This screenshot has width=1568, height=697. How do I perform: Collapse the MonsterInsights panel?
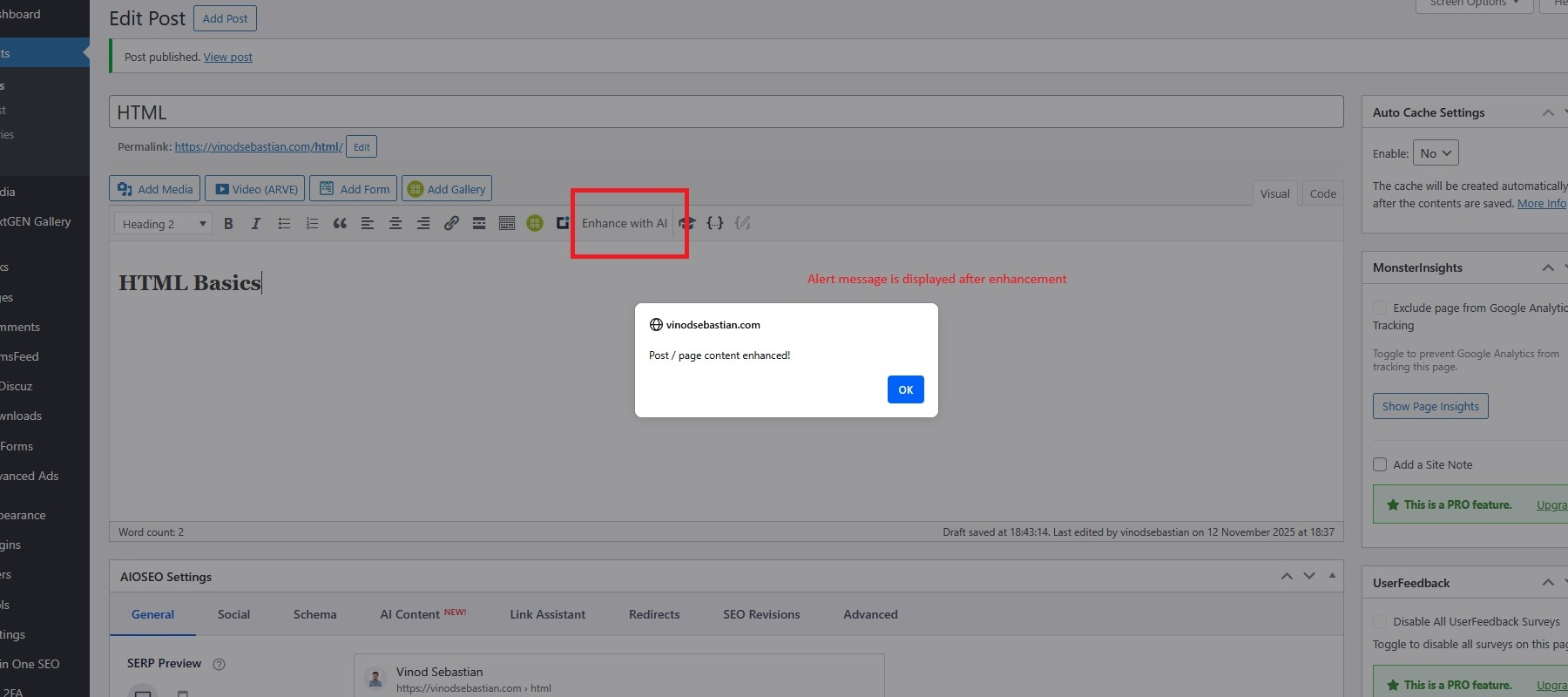(1547, 267)
